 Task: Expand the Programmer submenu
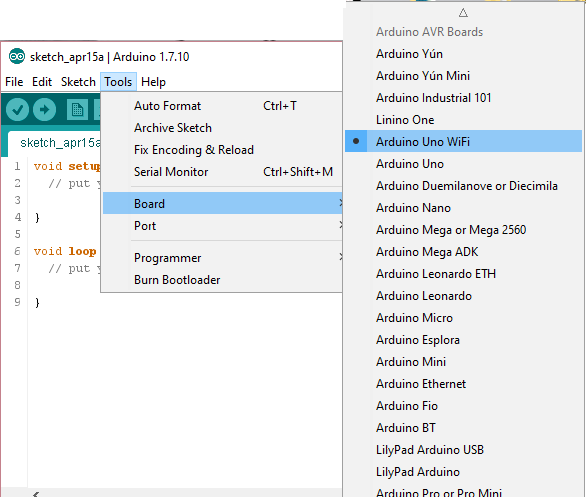[x=223, y=257]
